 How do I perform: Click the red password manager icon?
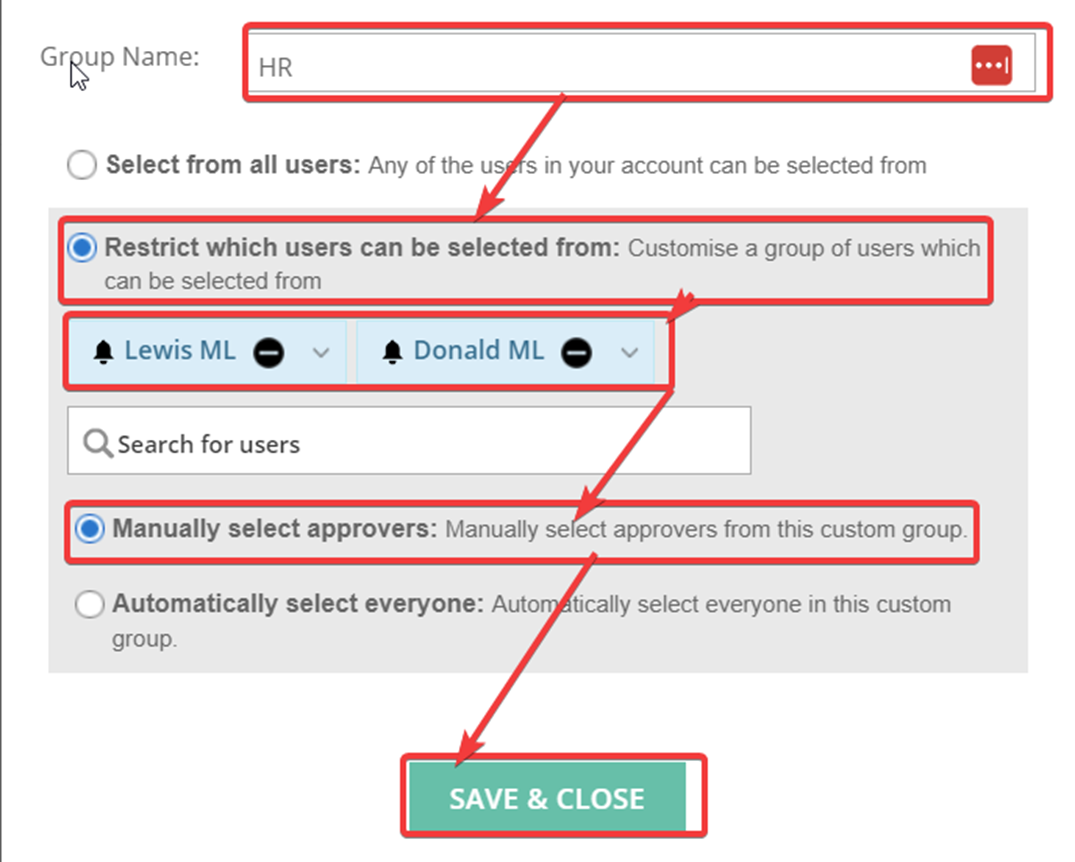point(991,66)
